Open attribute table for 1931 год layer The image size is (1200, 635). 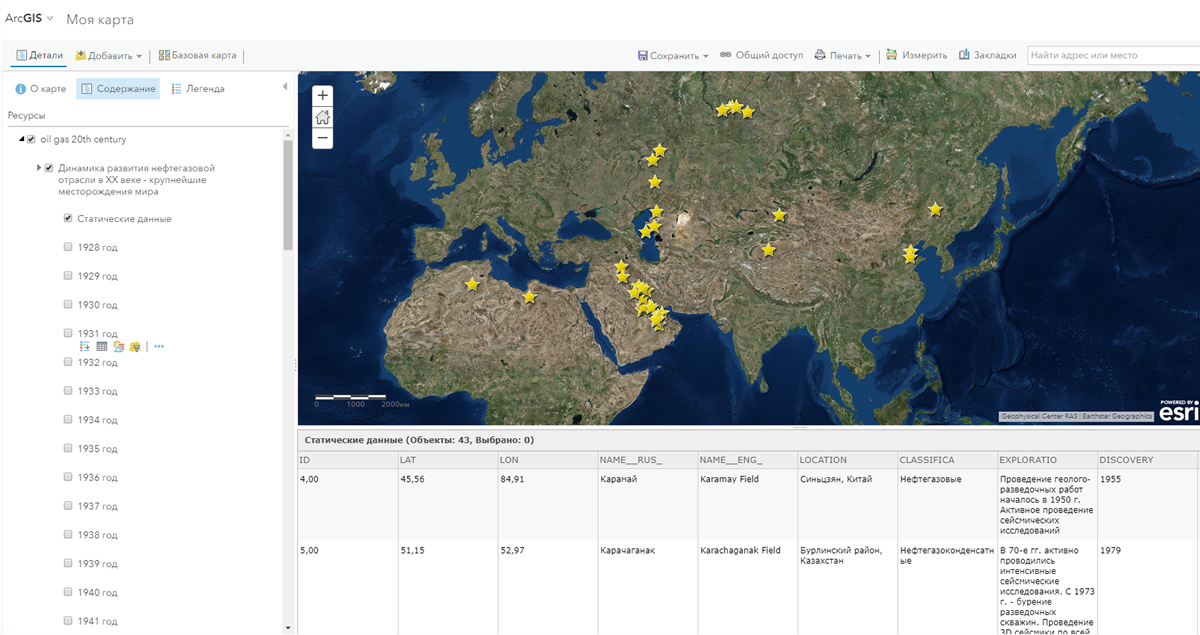point(102,347)
